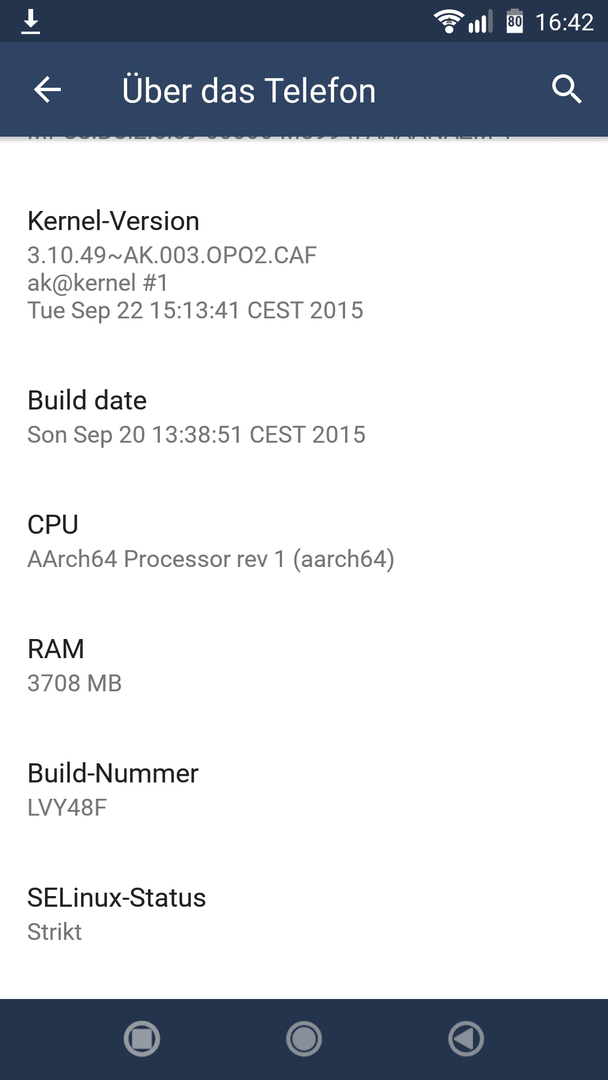Tap the battery indicator icon

pos(514,21)
